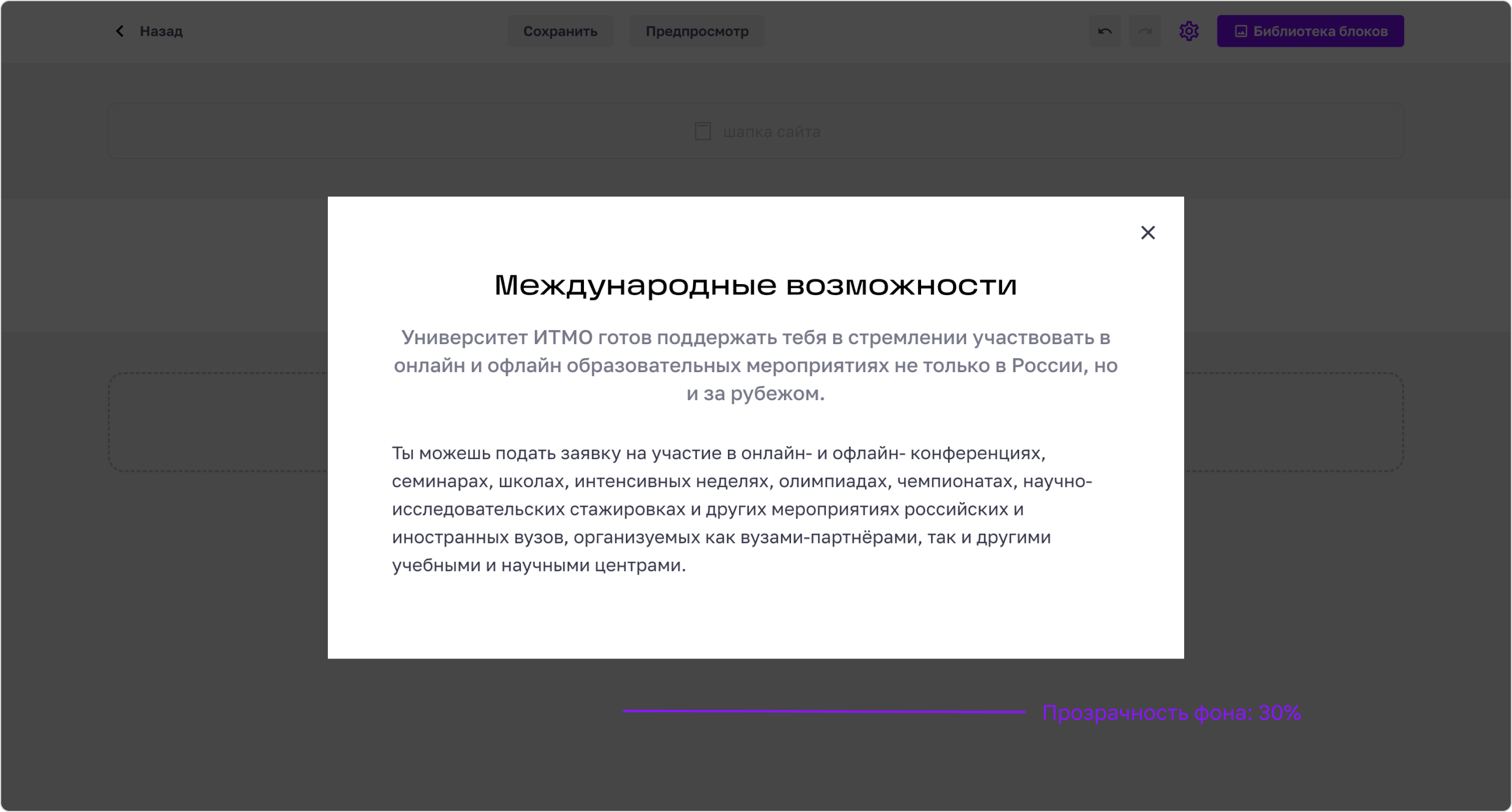Undo the last action with undo icon
The image size is (1512, 812).
(1105, 31)
